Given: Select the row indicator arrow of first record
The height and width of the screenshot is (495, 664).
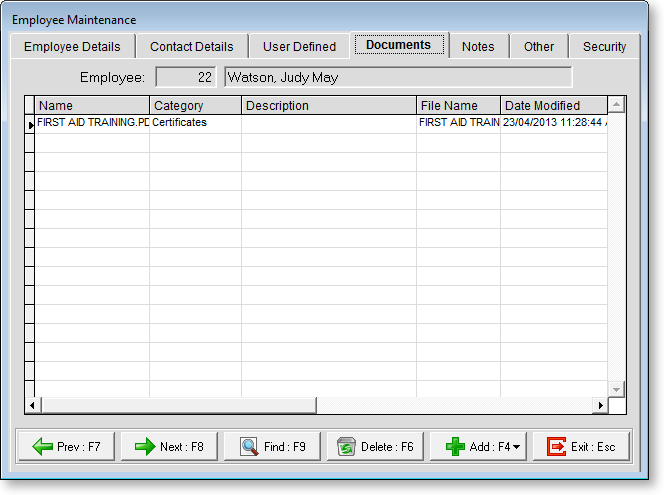Looking at the screenshot, I should pyautogui.click(x=30, y=124).
